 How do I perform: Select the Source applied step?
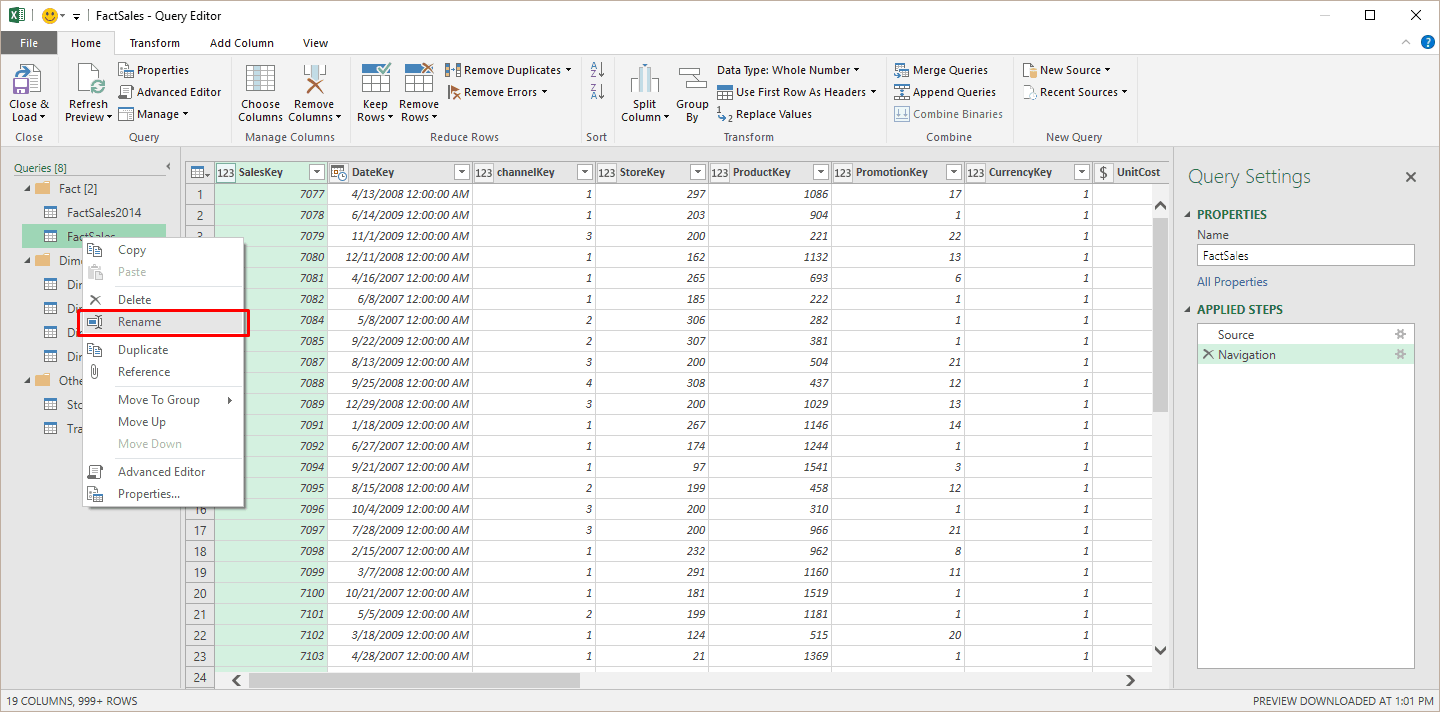(1305, 334)
